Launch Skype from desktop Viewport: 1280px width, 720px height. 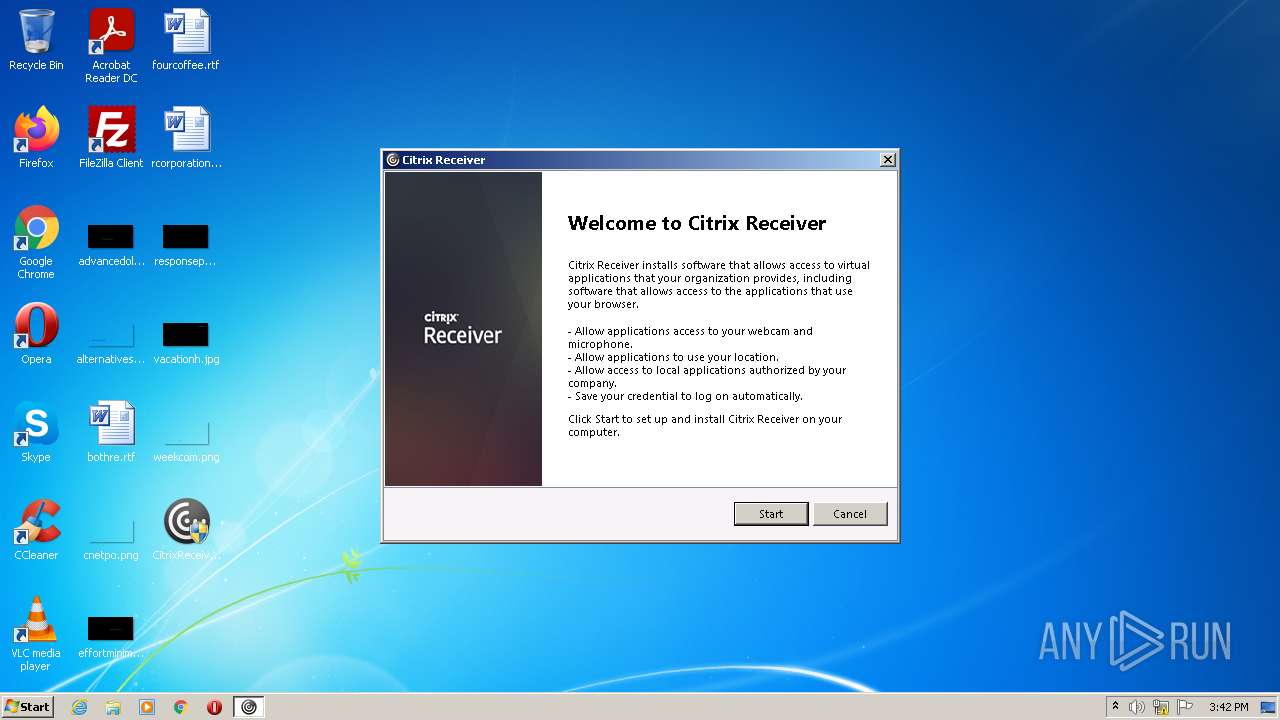36,432
